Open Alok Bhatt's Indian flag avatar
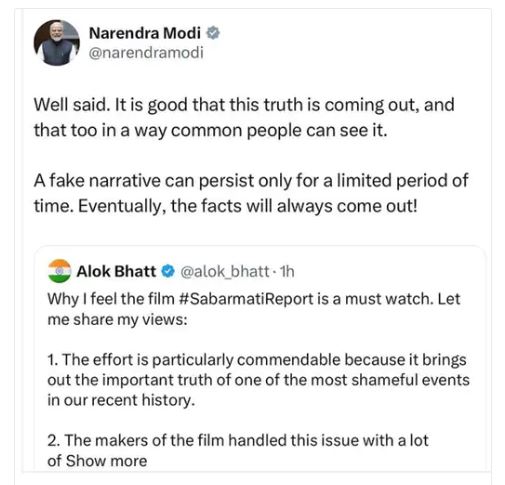505x485 pixels. click(60, 271)
